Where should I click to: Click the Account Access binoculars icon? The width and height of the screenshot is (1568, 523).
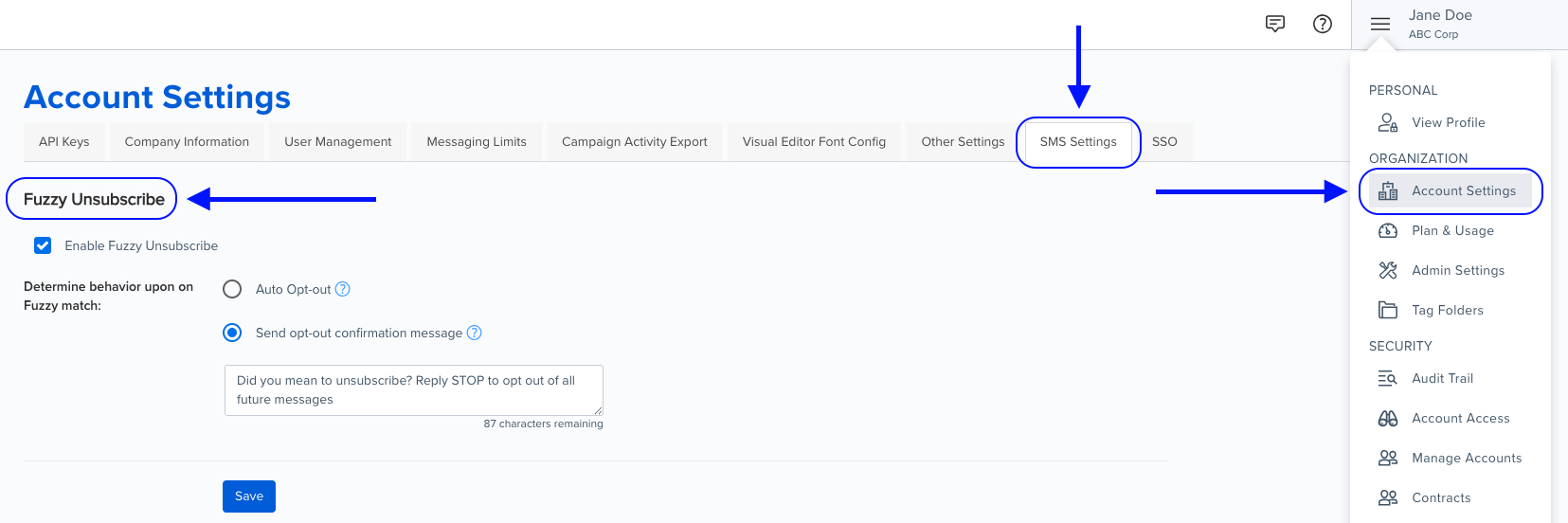tap(1388, 418)
